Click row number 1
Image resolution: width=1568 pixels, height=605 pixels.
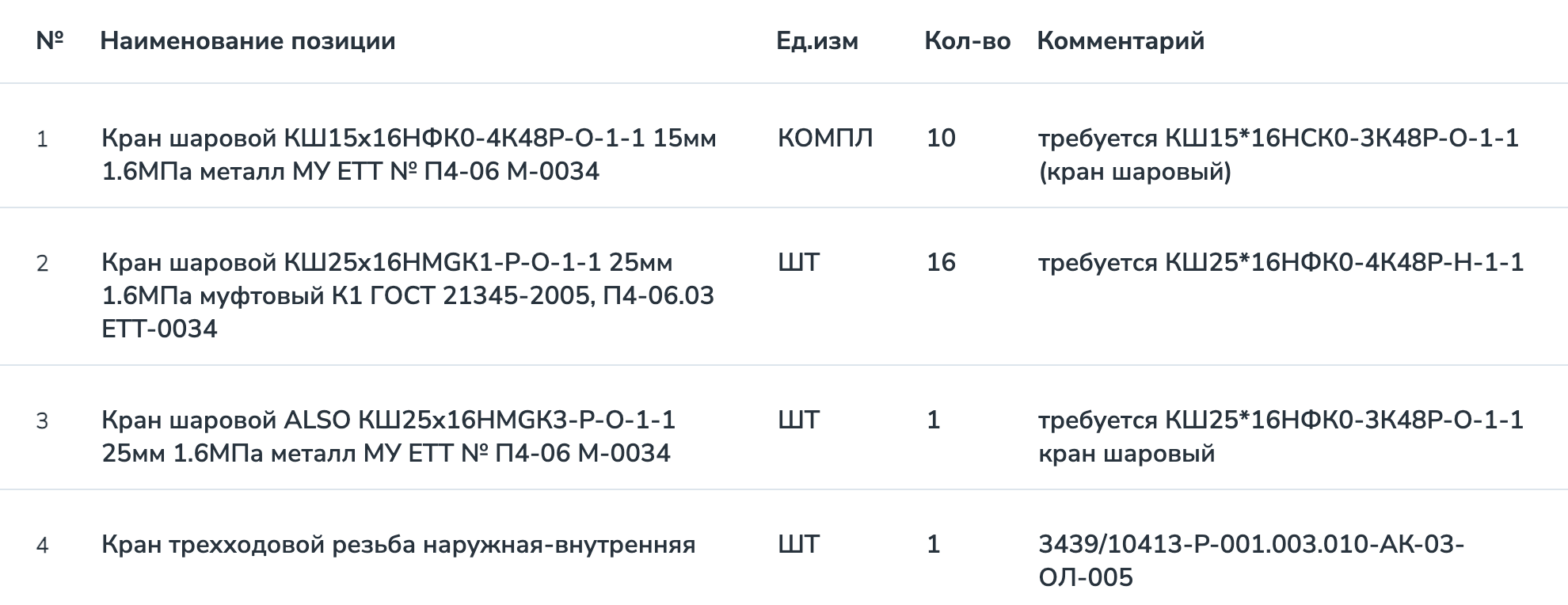tap(43, 140)
